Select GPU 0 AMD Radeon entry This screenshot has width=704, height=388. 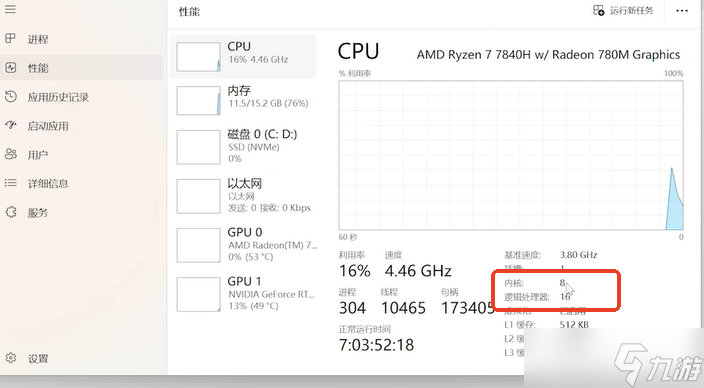coord(243,245)
